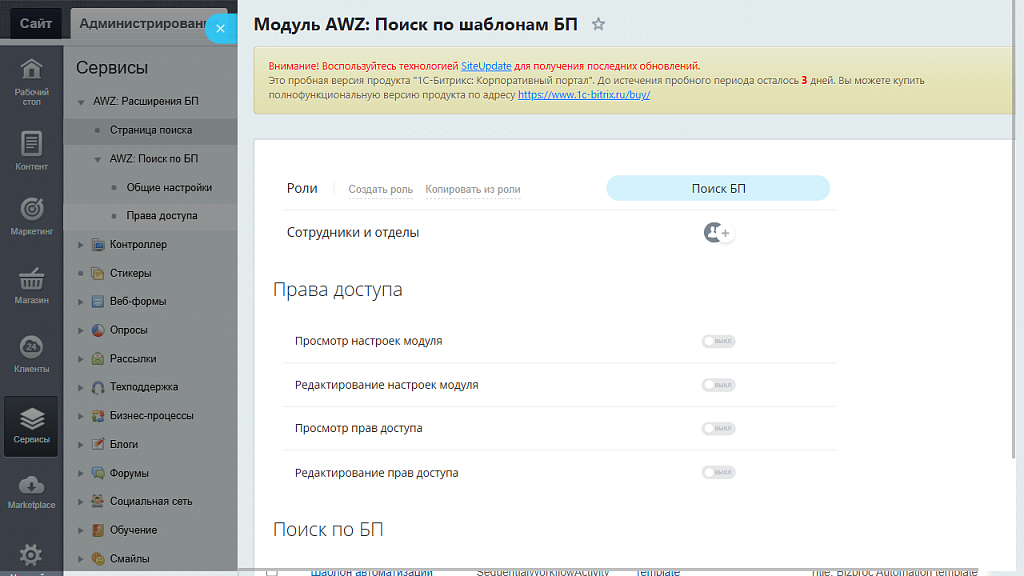Toggle Просмотр прав доступа switch
The width and height of the screenshot is (1024, 576).
718,428
